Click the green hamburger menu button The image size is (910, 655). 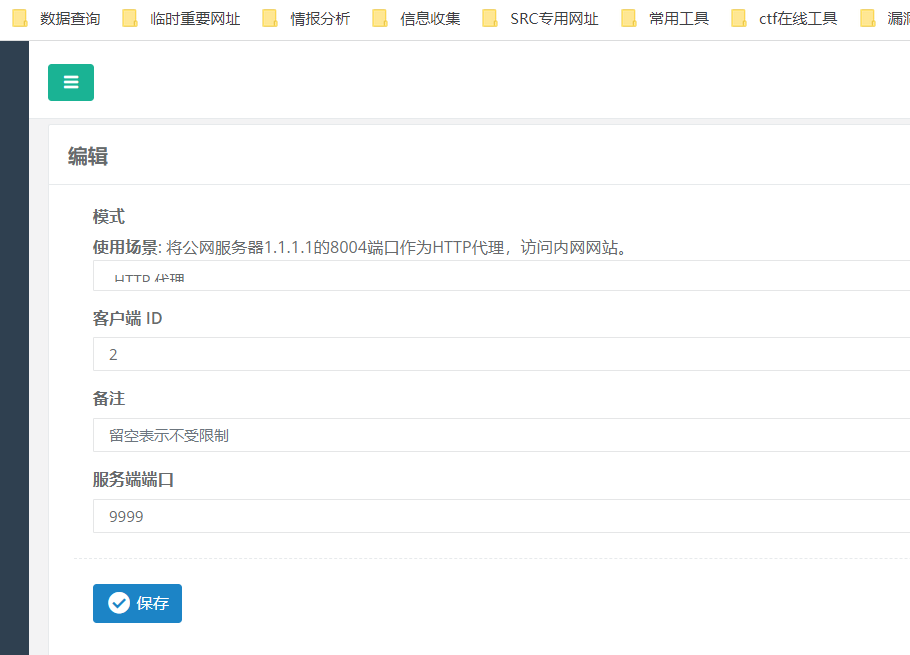[71, 82]
